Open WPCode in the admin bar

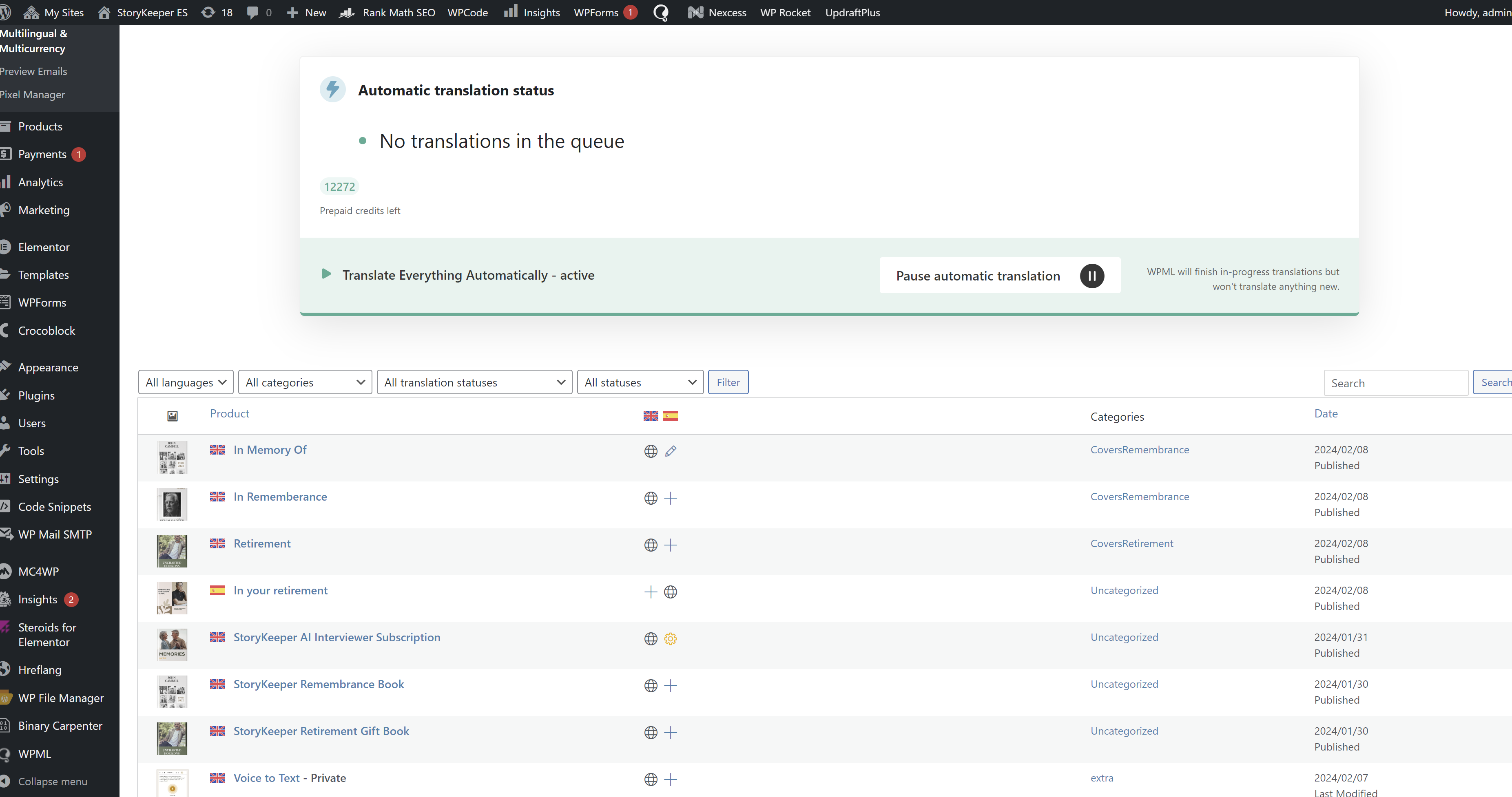(467, 12)
